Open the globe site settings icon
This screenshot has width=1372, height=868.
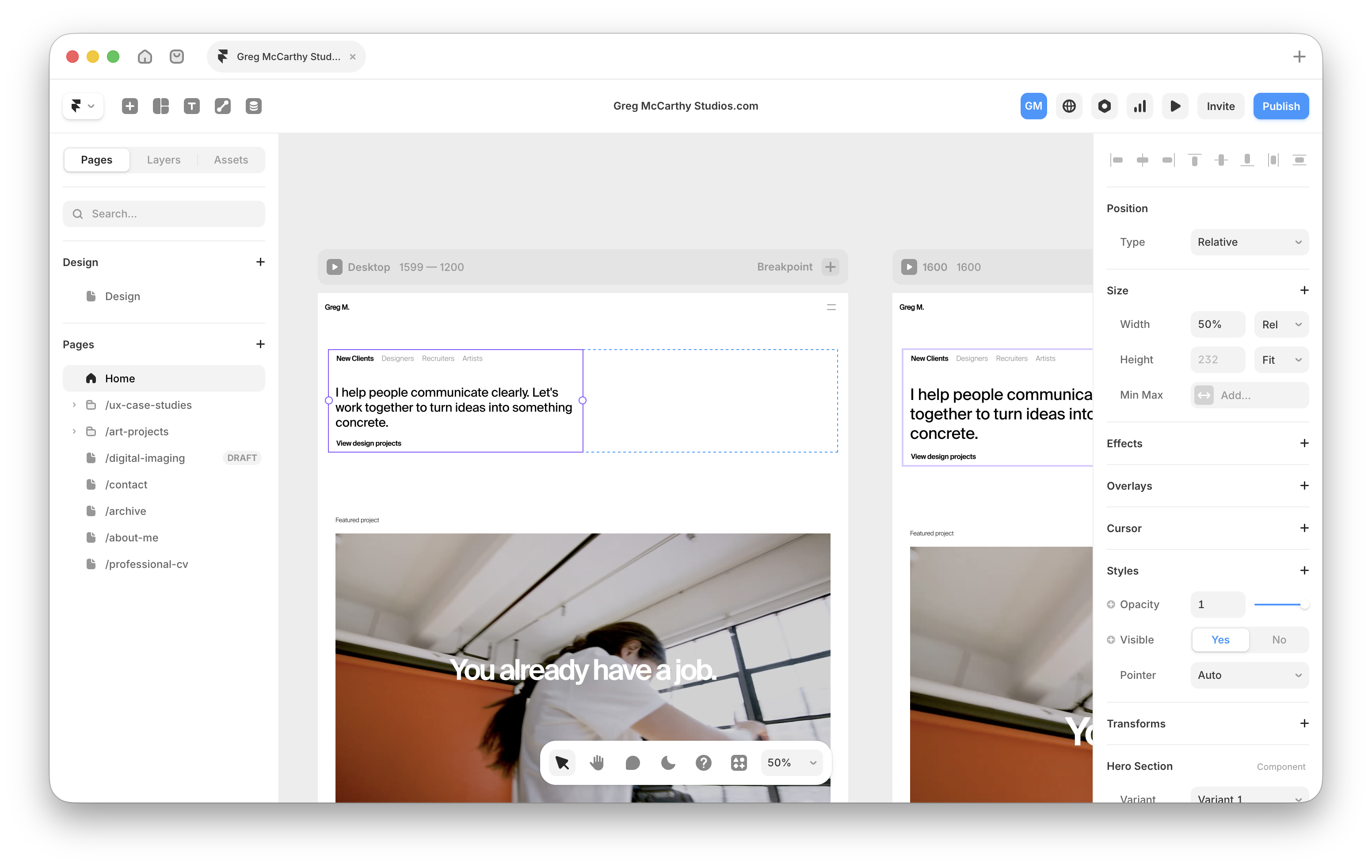pos(1069,106)
